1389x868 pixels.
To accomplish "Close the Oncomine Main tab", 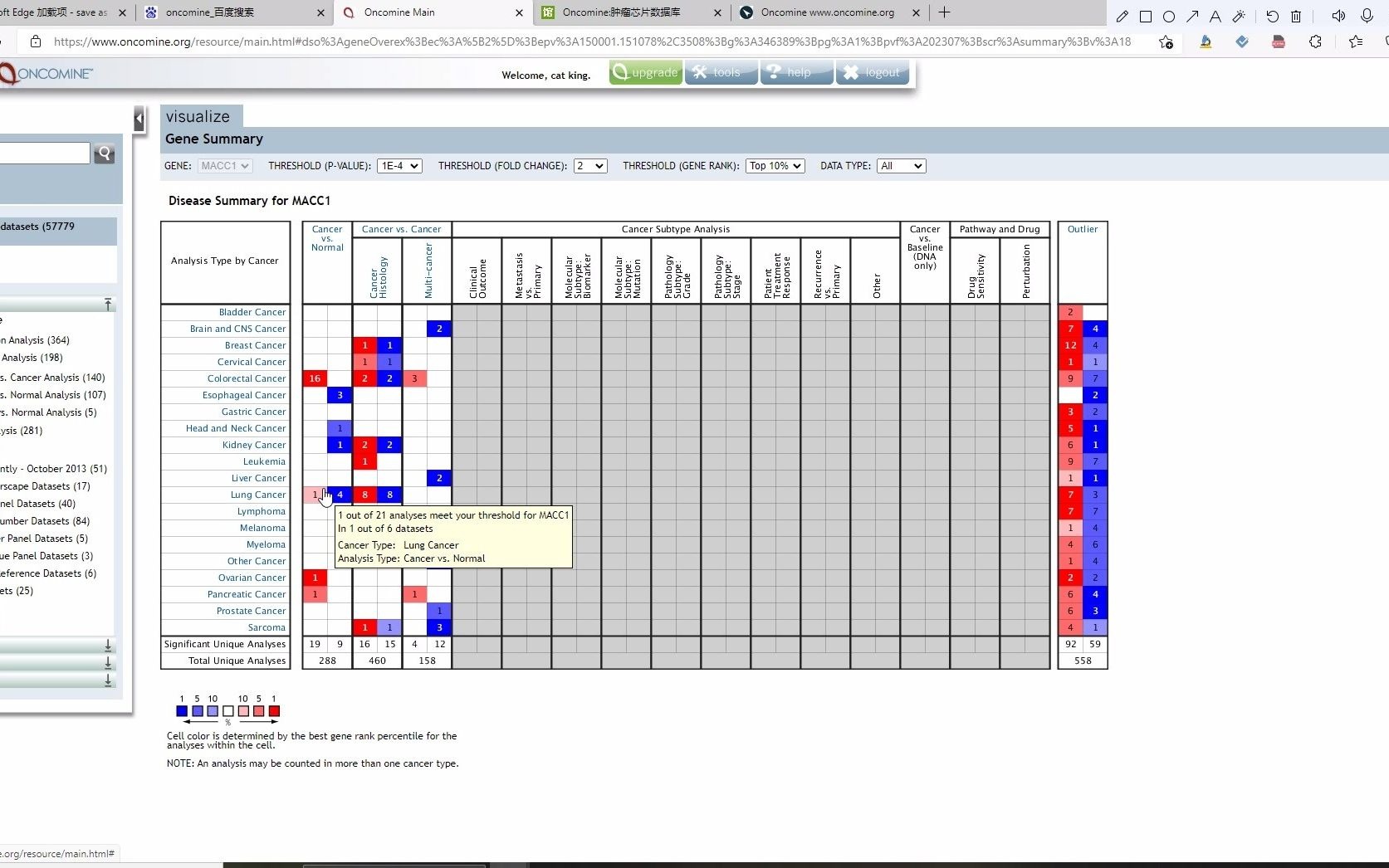I will click(519, 12).
